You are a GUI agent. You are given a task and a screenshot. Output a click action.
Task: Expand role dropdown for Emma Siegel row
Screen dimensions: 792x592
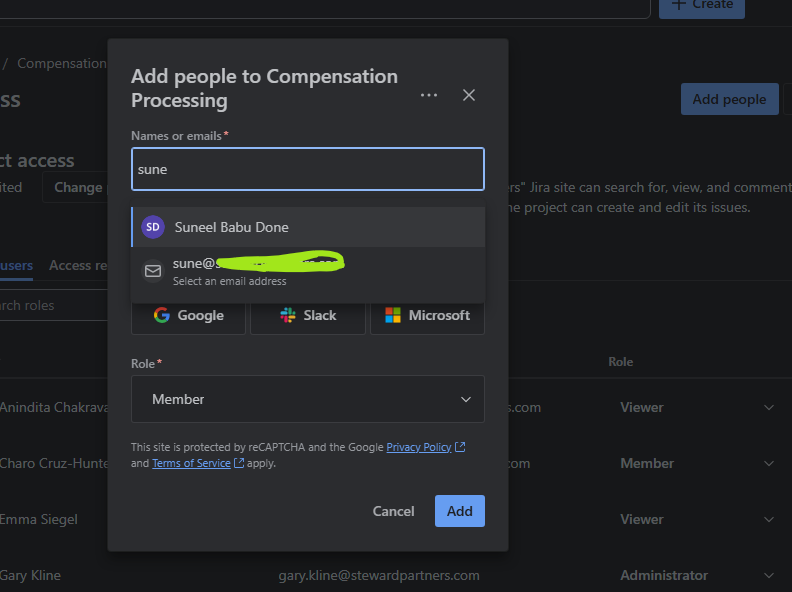click(x=769, y=519)
